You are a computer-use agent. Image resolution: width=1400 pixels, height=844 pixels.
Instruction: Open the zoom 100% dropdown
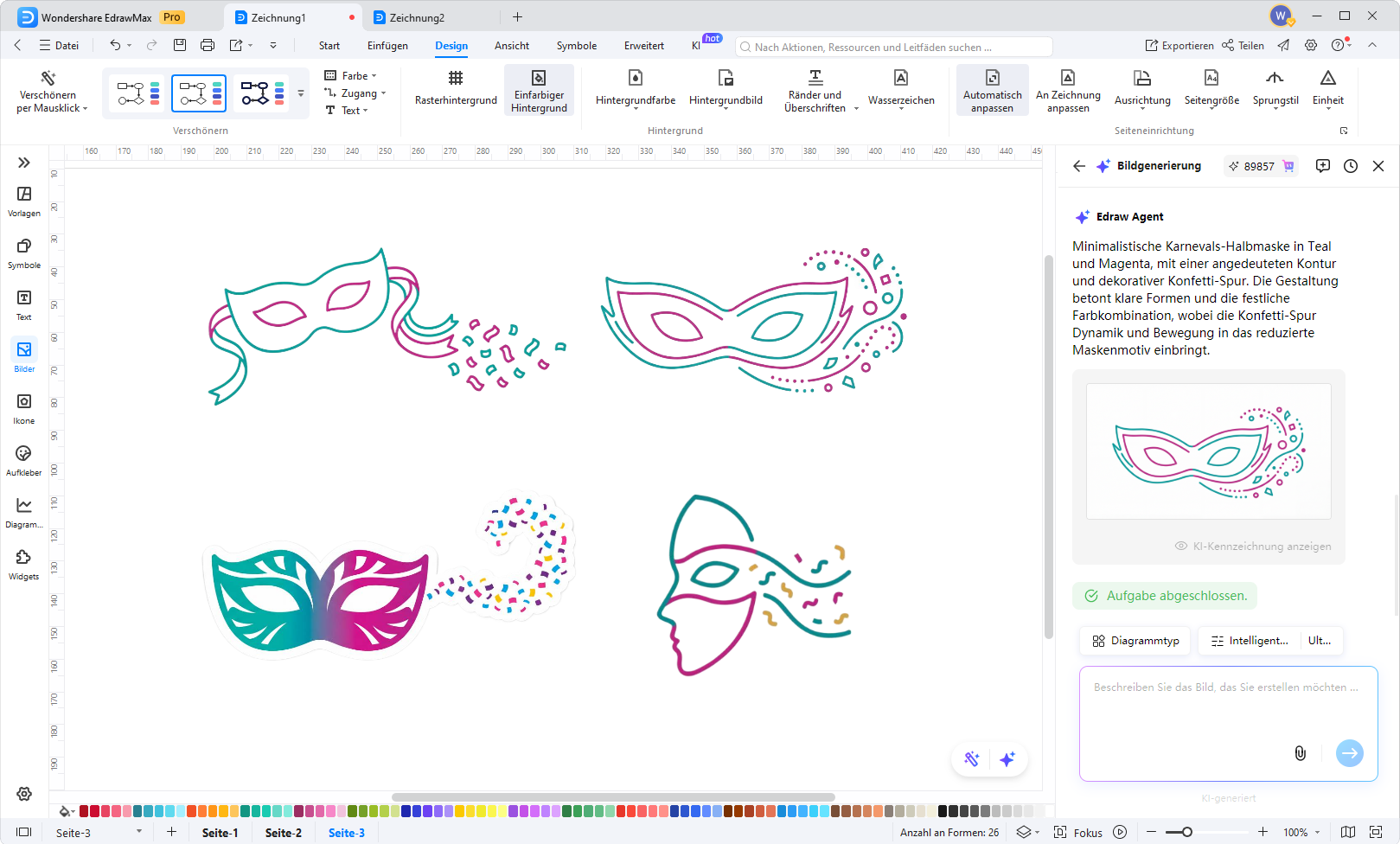(x=1301, y=833)
